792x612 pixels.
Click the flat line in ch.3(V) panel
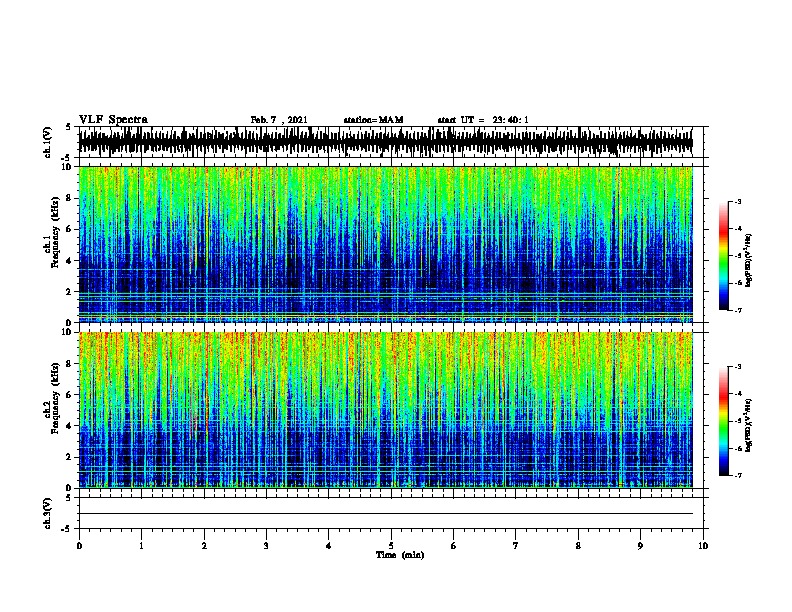pyautogui.click(x=386, y=514)
